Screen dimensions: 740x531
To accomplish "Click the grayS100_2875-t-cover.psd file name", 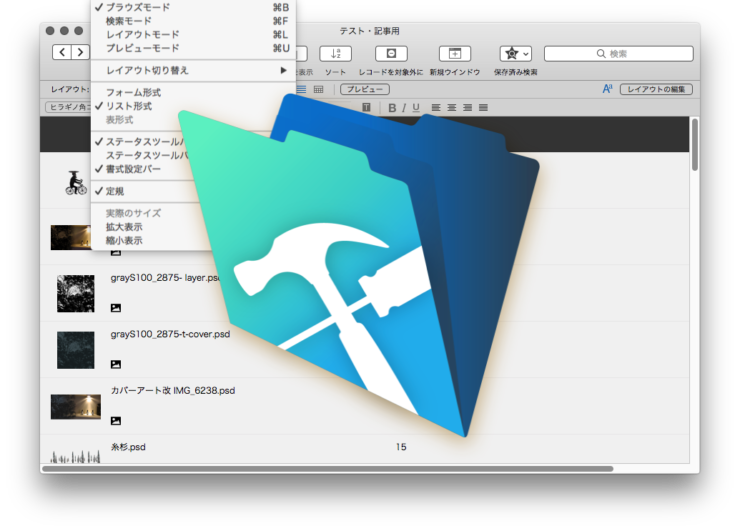I will click(x=170, y=334).
